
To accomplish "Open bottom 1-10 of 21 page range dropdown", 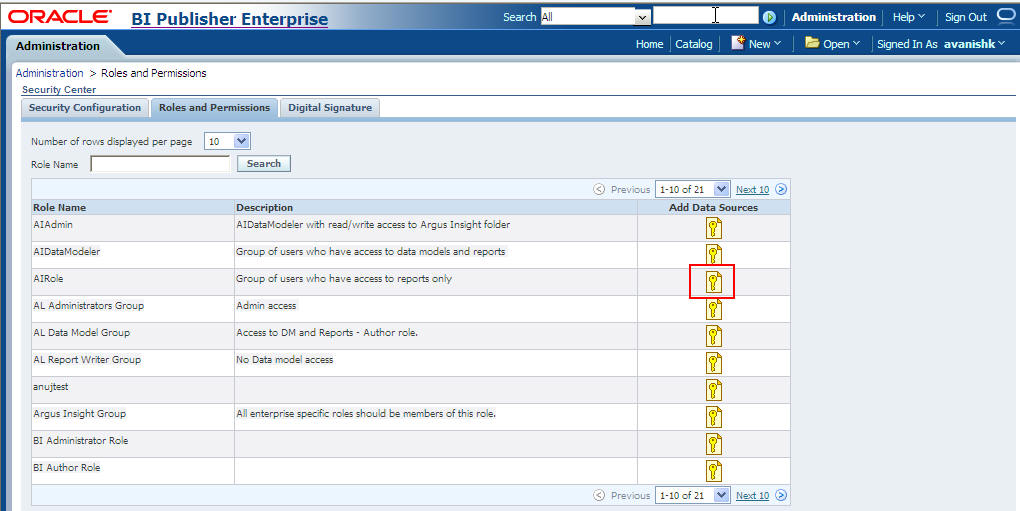I will [x=693, y=495].
